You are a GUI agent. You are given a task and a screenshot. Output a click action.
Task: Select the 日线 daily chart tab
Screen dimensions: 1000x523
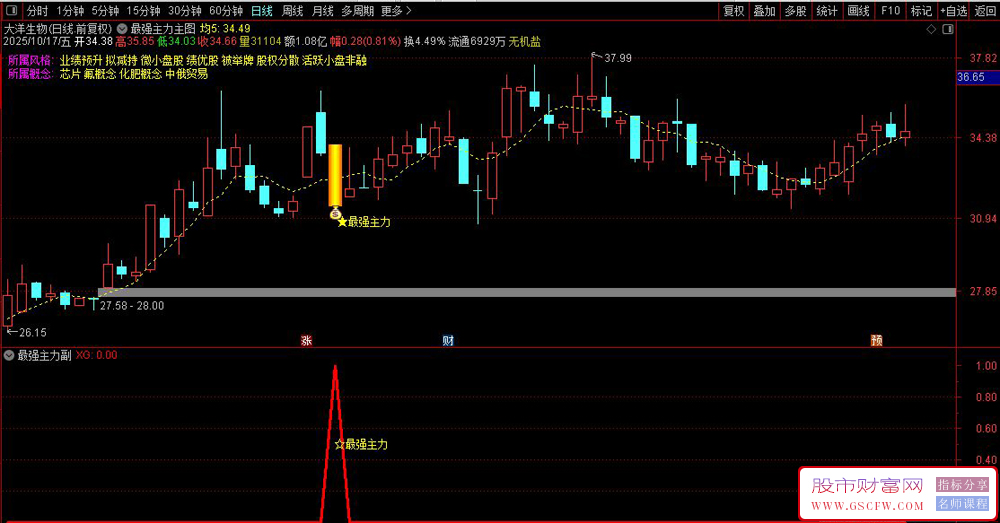[261, 10]
